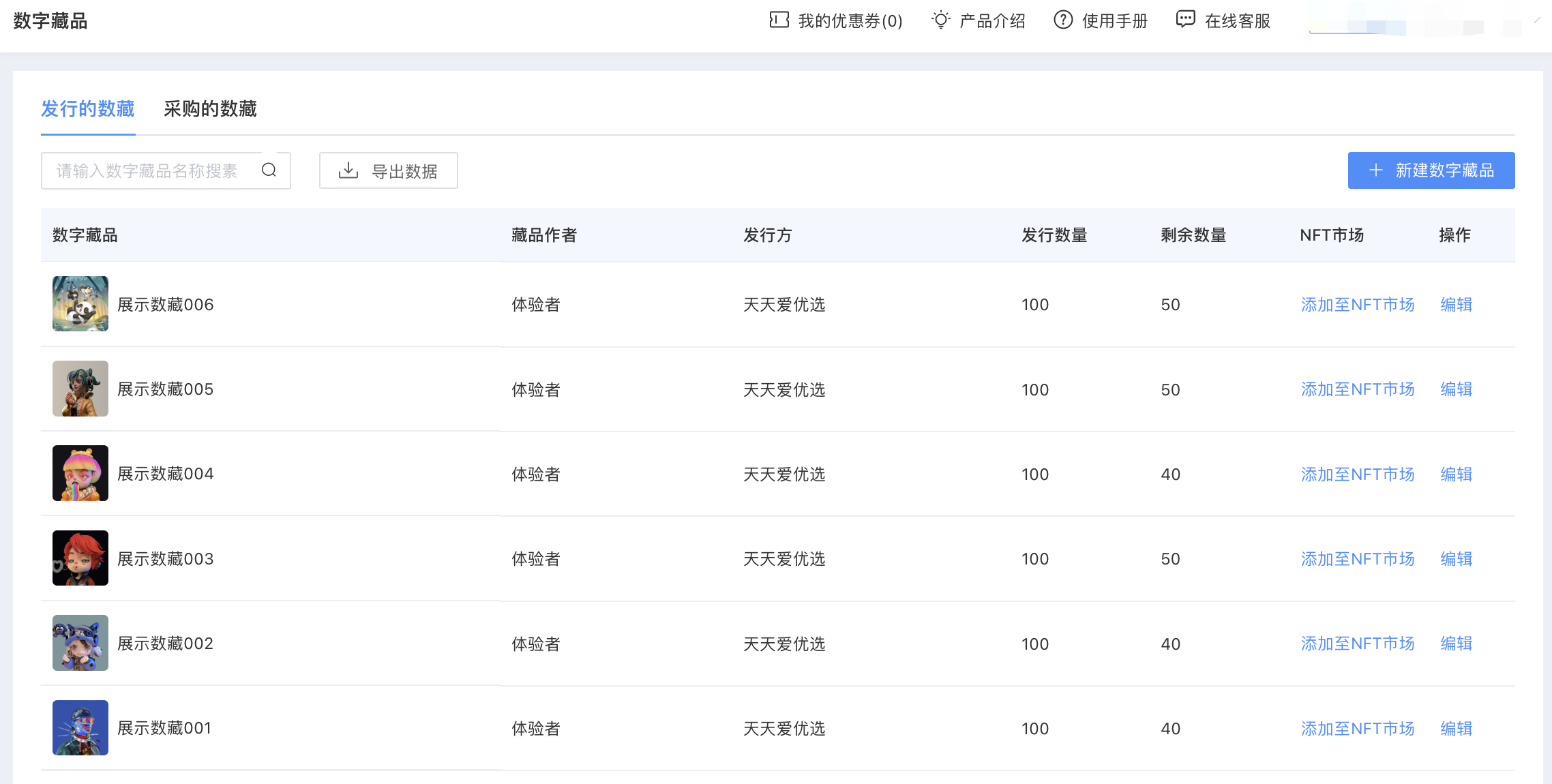Screen dimensions: 1552x784
Task: Click the plus icon for new collectible
Action: (x=1375, y=170)
